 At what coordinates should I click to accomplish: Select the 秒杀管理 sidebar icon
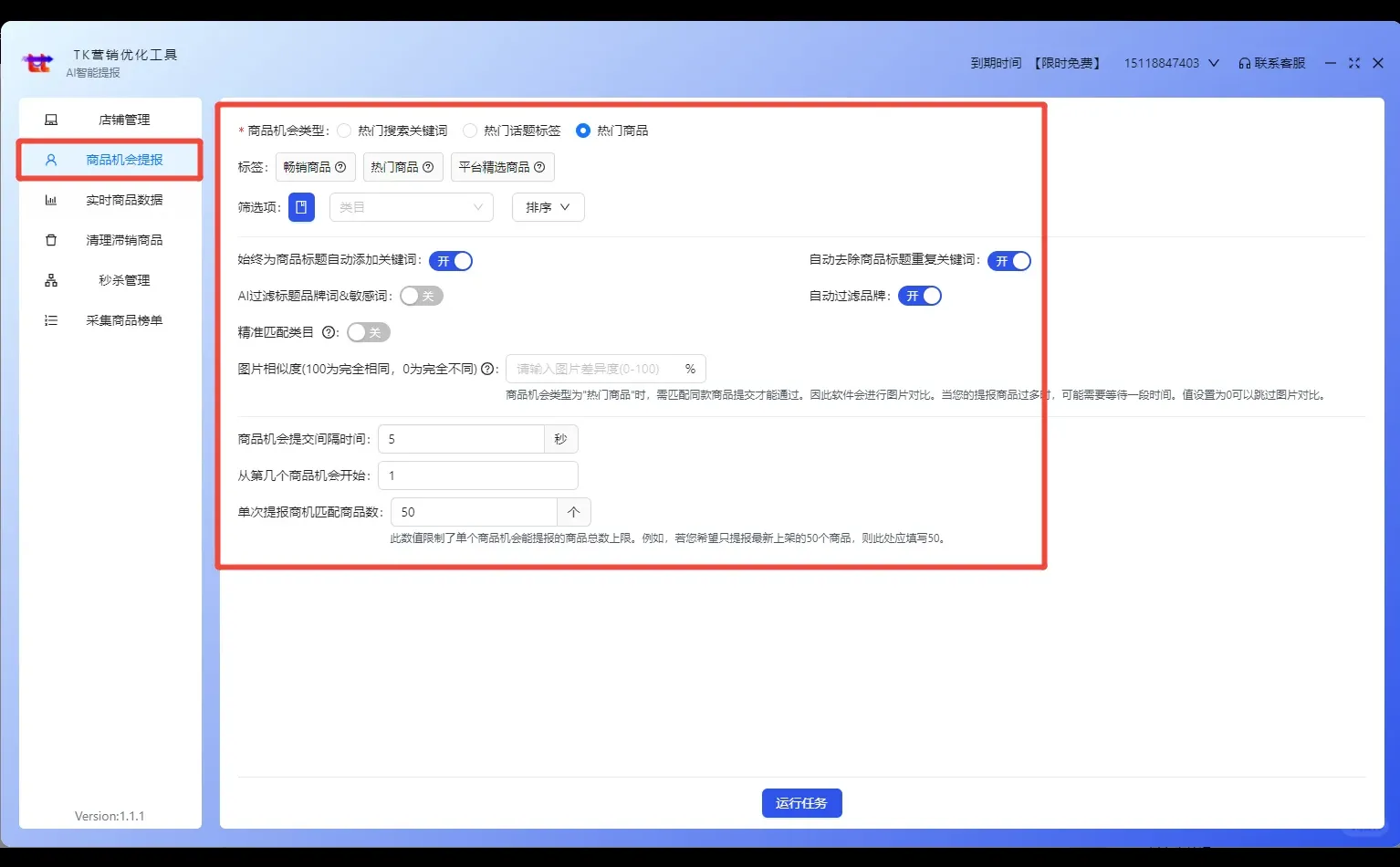click(x=51, y=280)
